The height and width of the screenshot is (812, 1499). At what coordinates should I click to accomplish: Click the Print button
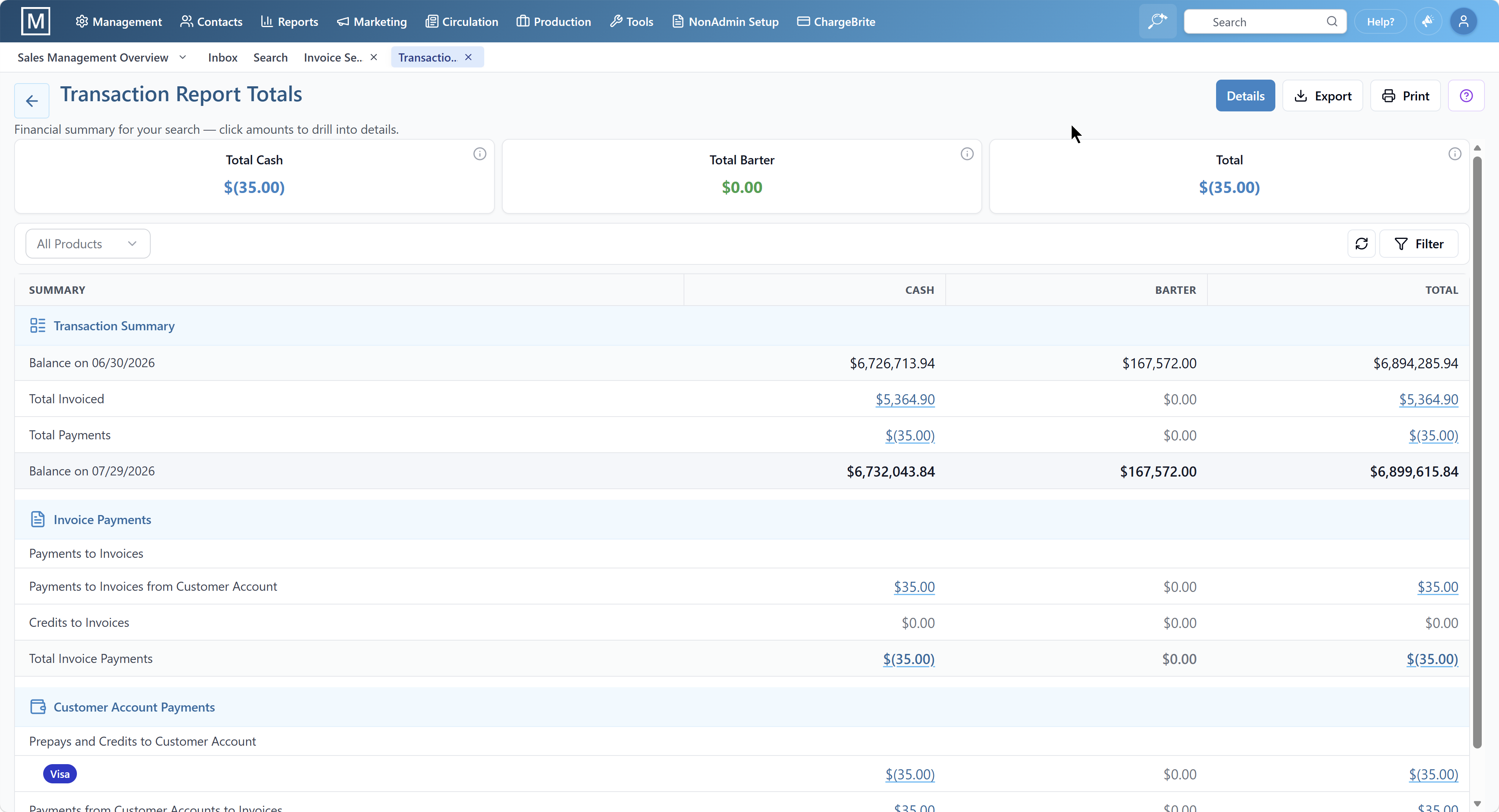click(1405, 95)
